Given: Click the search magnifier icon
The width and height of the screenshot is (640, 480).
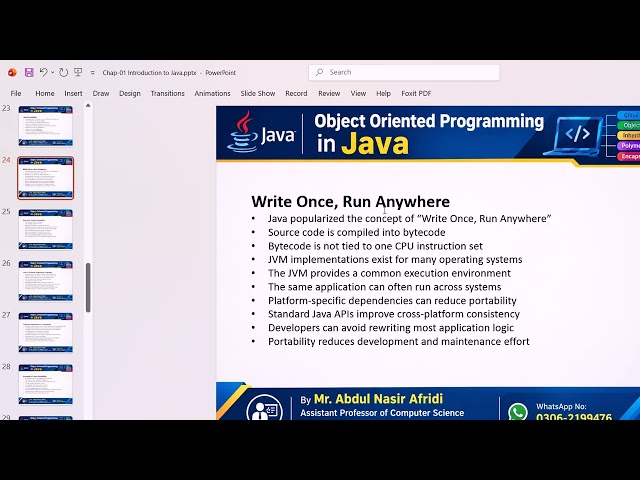Looking at the screenshot, I should 319,72.
